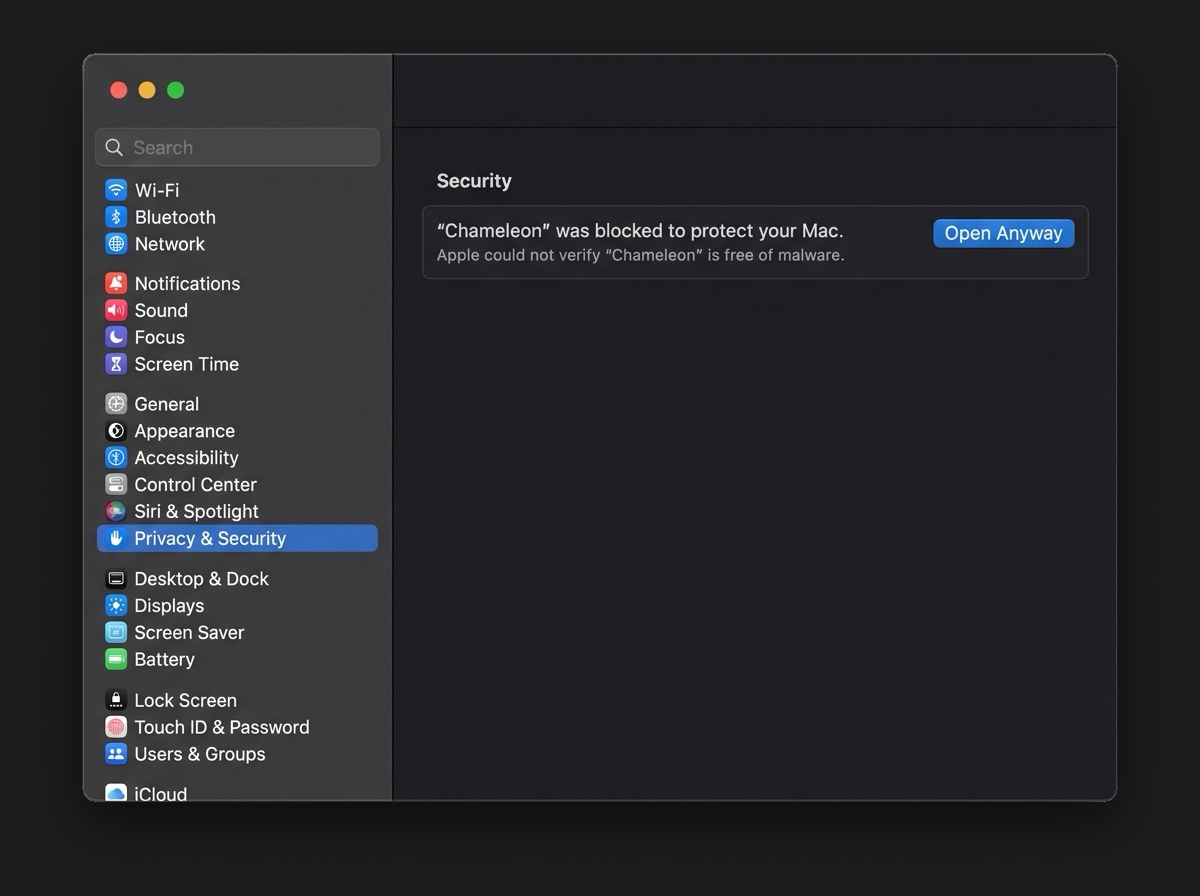The image size is (1200, 896).
Task: Open Accessibility settings
Action: pyautogui.click(x=186, y=458)
